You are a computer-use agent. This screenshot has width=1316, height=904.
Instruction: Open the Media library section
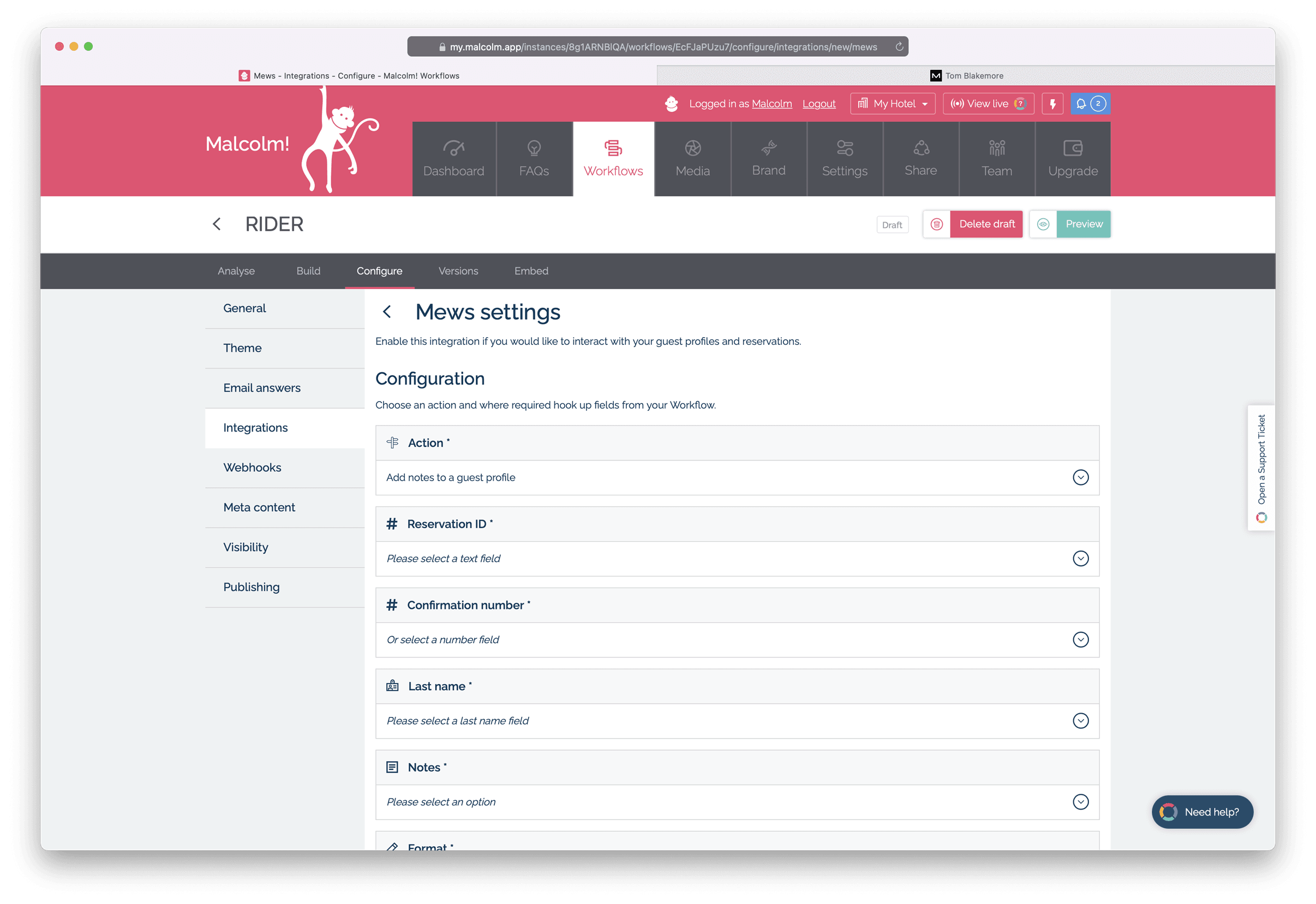(x=692, y=159)
